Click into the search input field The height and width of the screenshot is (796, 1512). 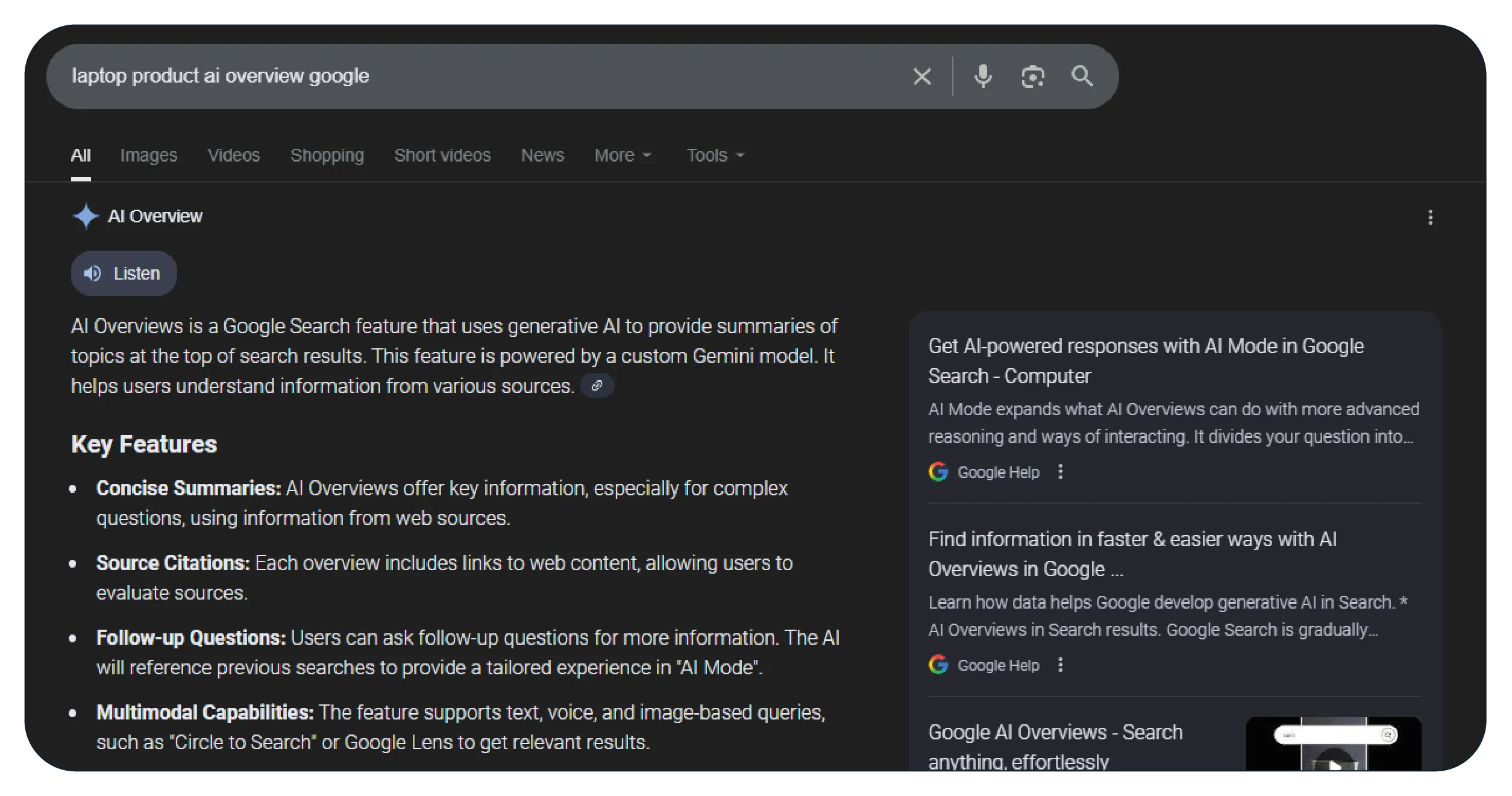pyautogui.click(x=482, y=77)
